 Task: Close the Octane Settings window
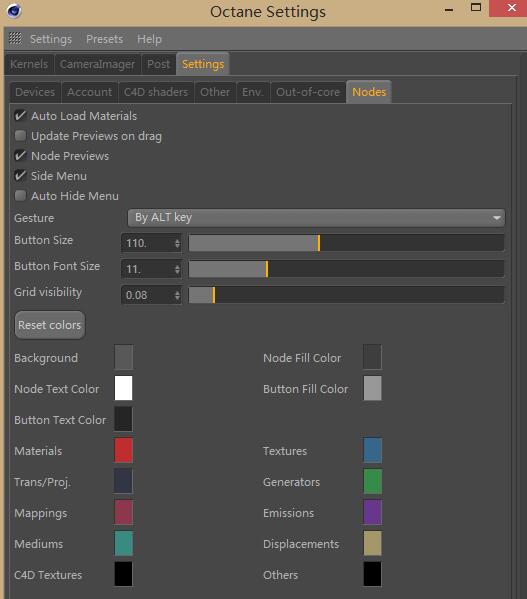click(510, 8)
